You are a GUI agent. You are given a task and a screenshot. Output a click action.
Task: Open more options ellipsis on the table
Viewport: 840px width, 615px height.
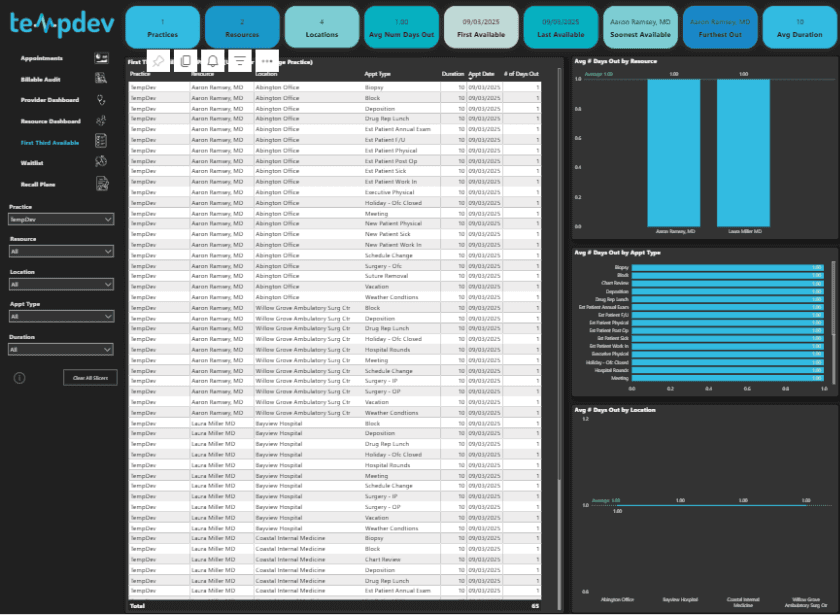click(266, 62)
